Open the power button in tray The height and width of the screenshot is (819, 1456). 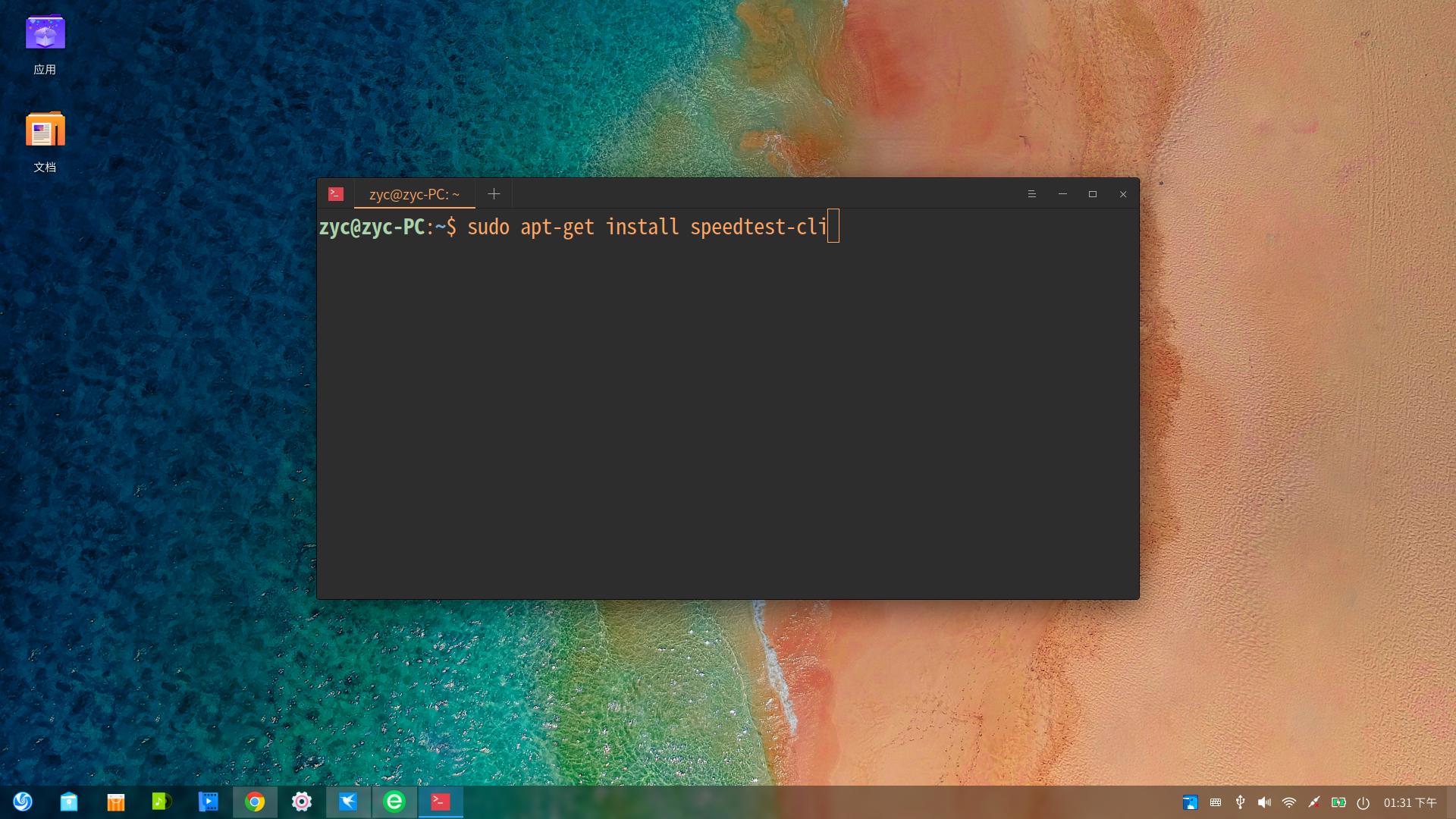coord(1363,802)
